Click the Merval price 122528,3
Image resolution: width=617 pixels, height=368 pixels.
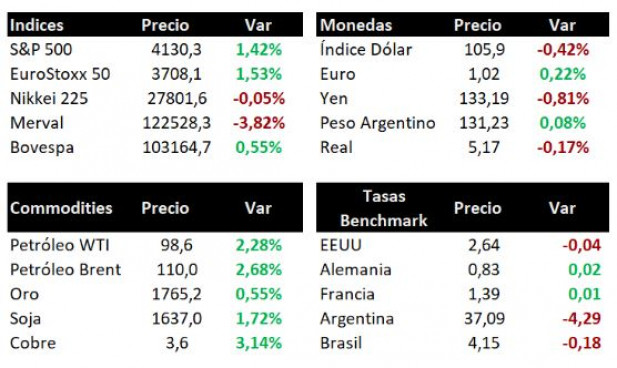pyautogui.click(x=177, y=123)
